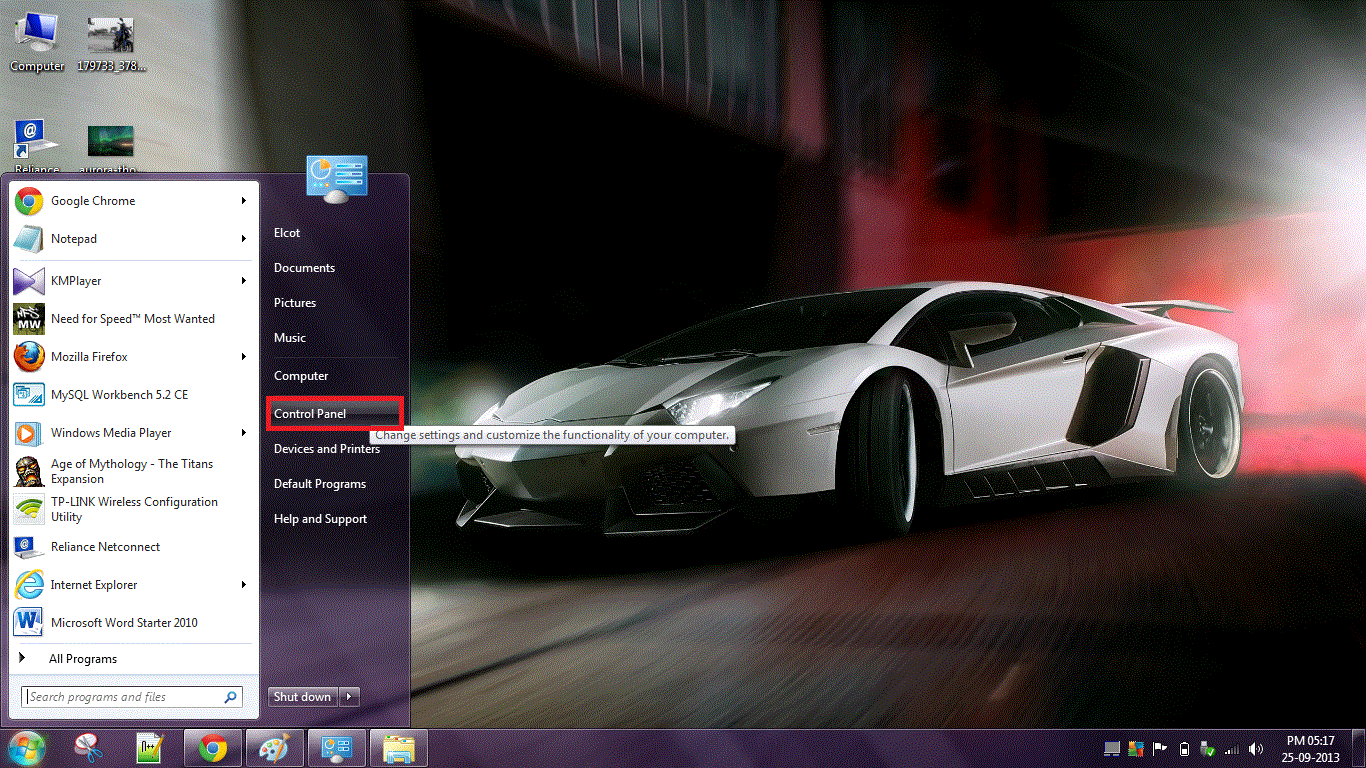Switch to Paint on the taskbar
This screenshot has height=768, width=1366.
(274, 748)
